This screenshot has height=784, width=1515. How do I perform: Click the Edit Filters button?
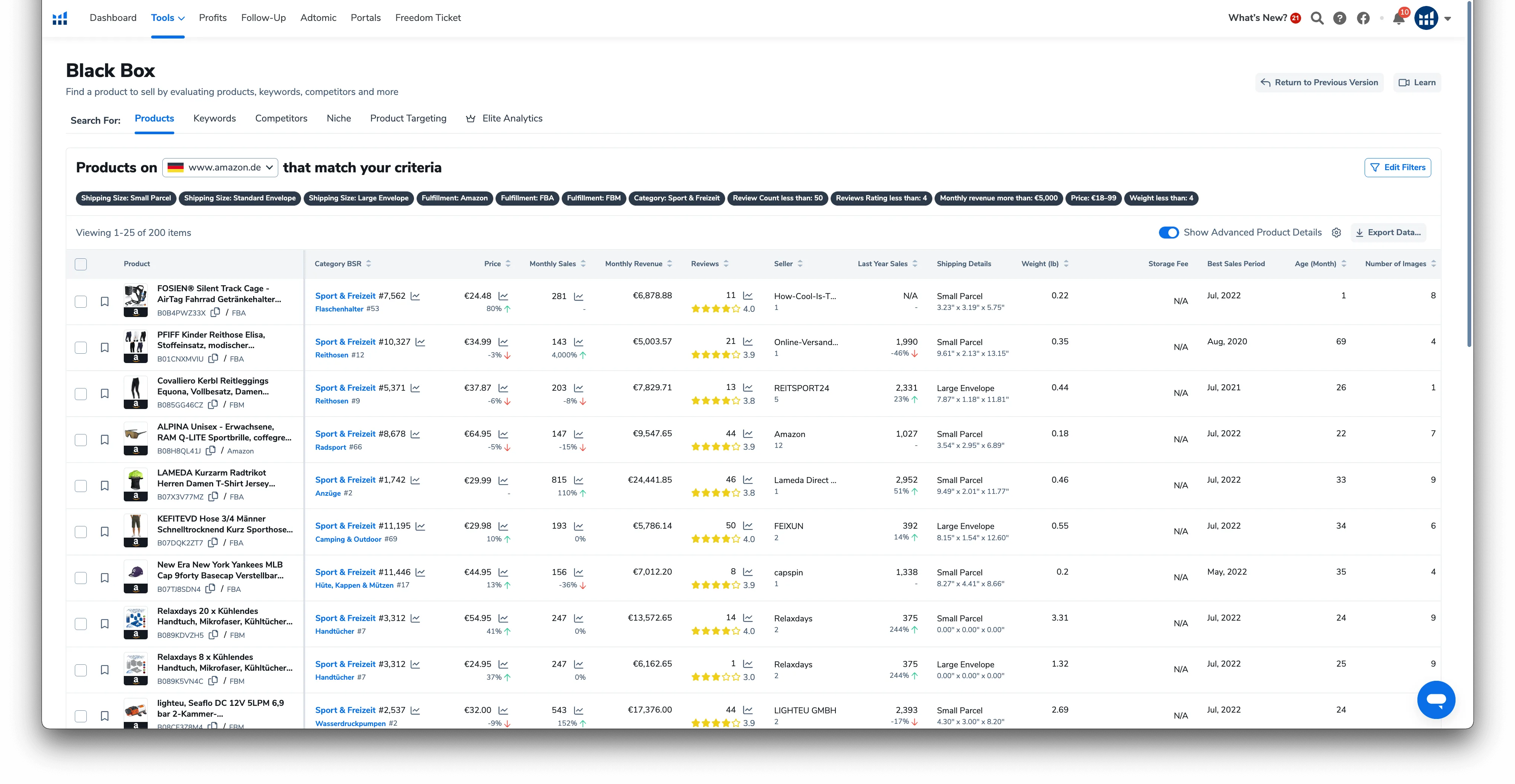click(x=1397, y=167)
